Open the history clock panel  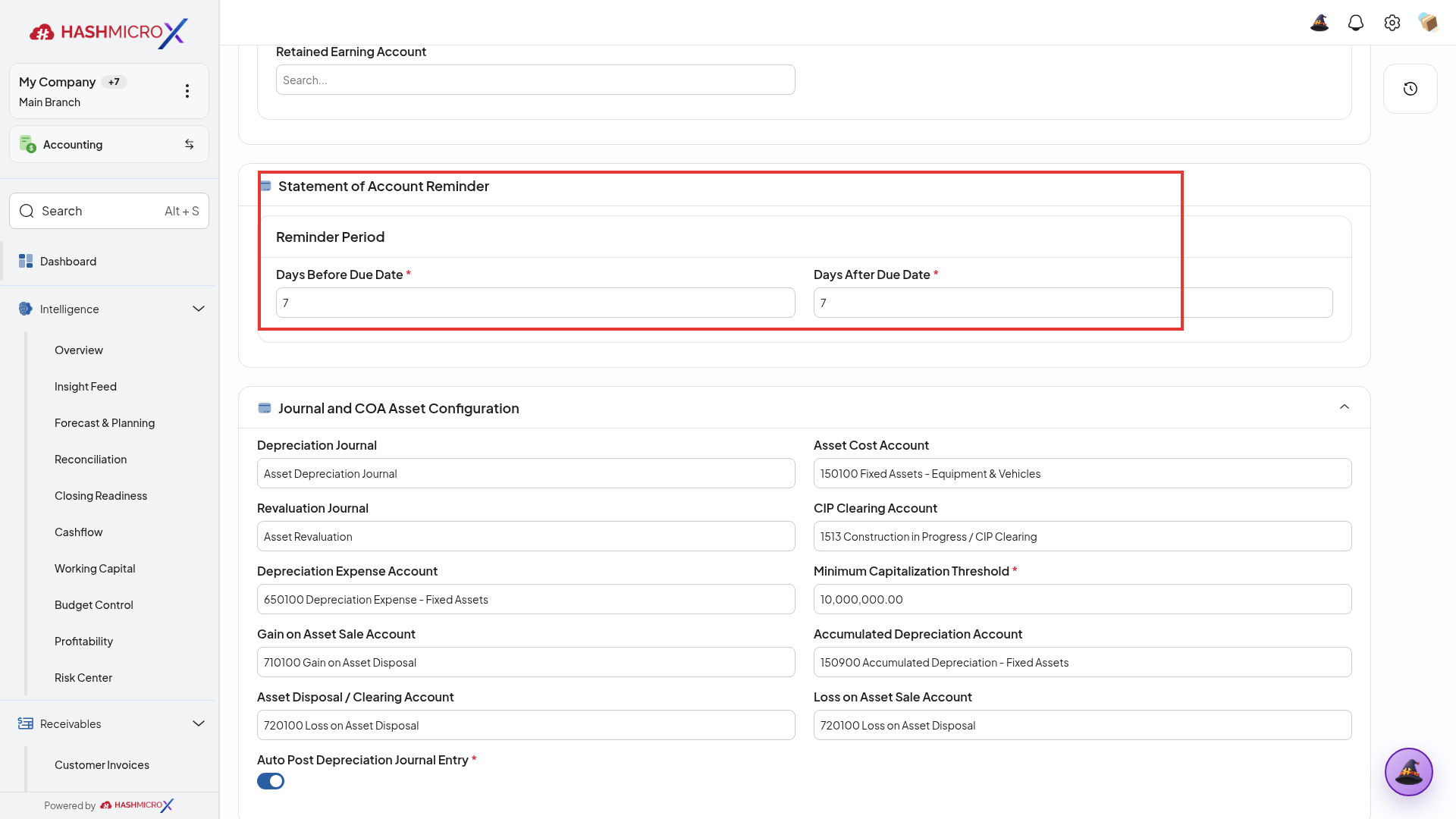coord(1410,89)
